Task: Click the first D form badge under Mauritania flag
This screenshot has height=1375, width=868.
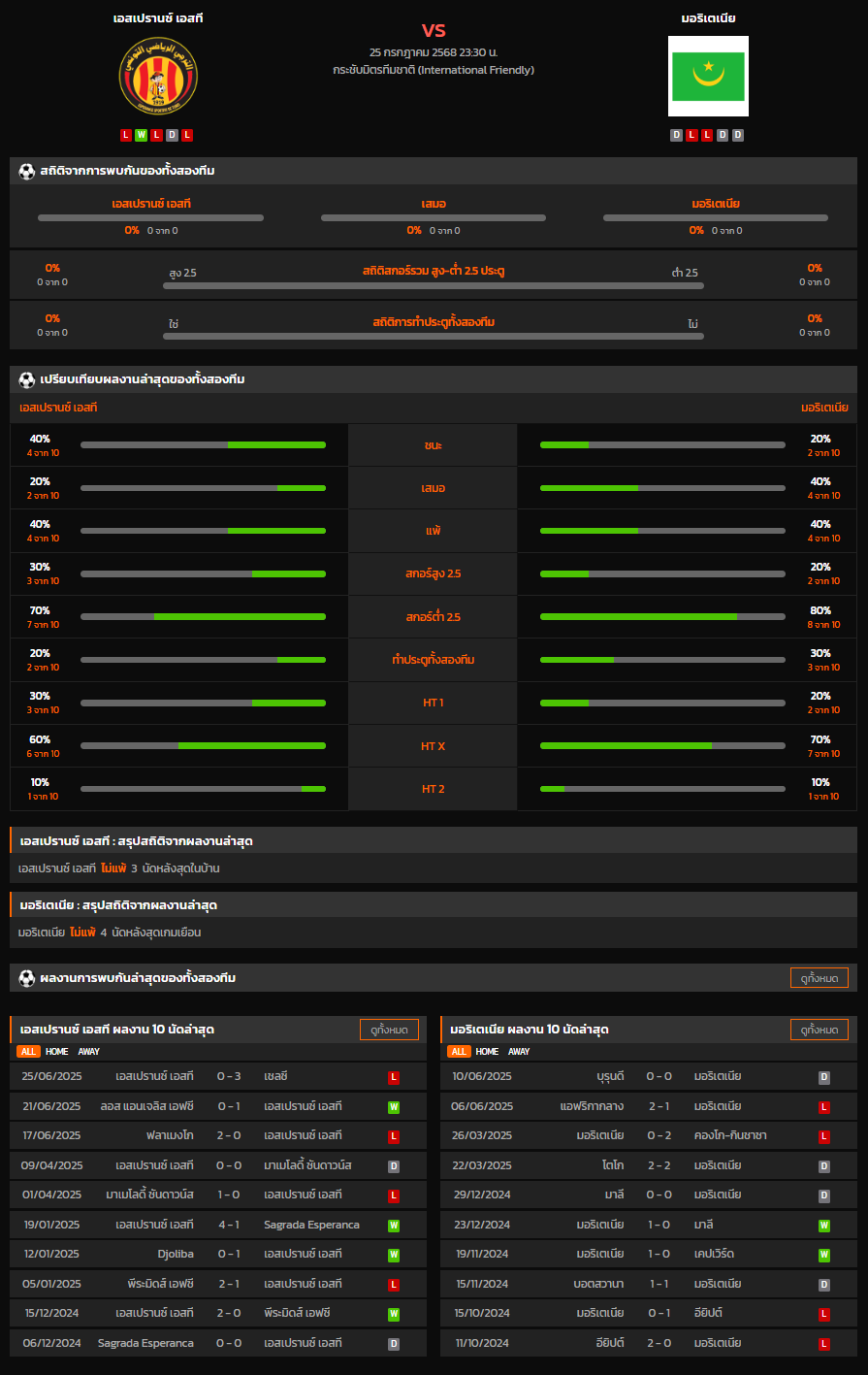Action: pyautogui.click(x=677, y=135)
